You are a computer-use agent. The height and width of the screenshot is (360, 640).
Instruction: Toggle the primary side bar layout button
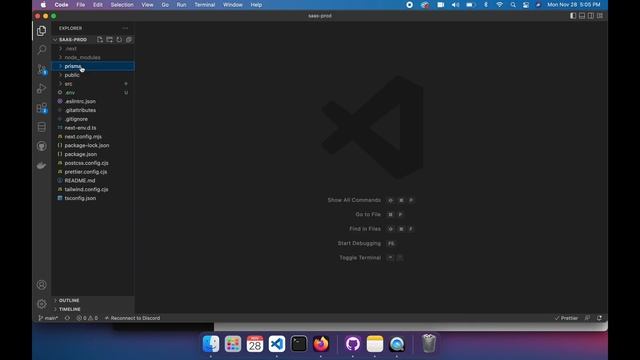point(573,16)
